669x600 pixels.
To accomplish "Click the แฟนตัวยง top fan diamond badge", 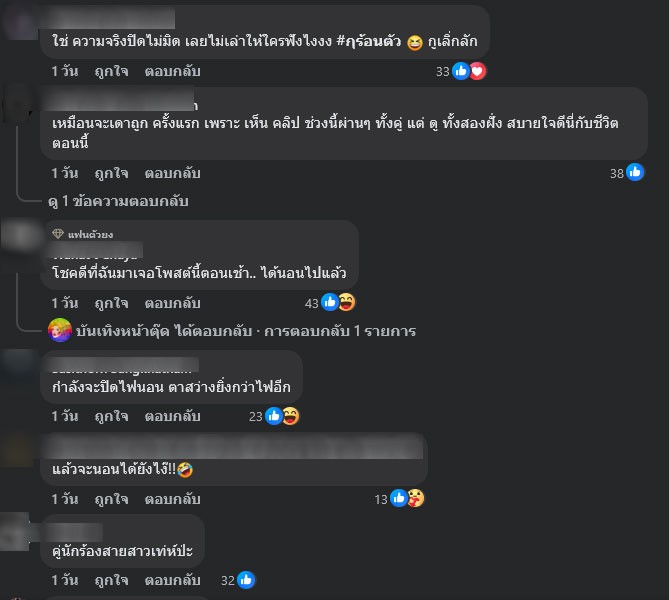I will tap(58, 234).
